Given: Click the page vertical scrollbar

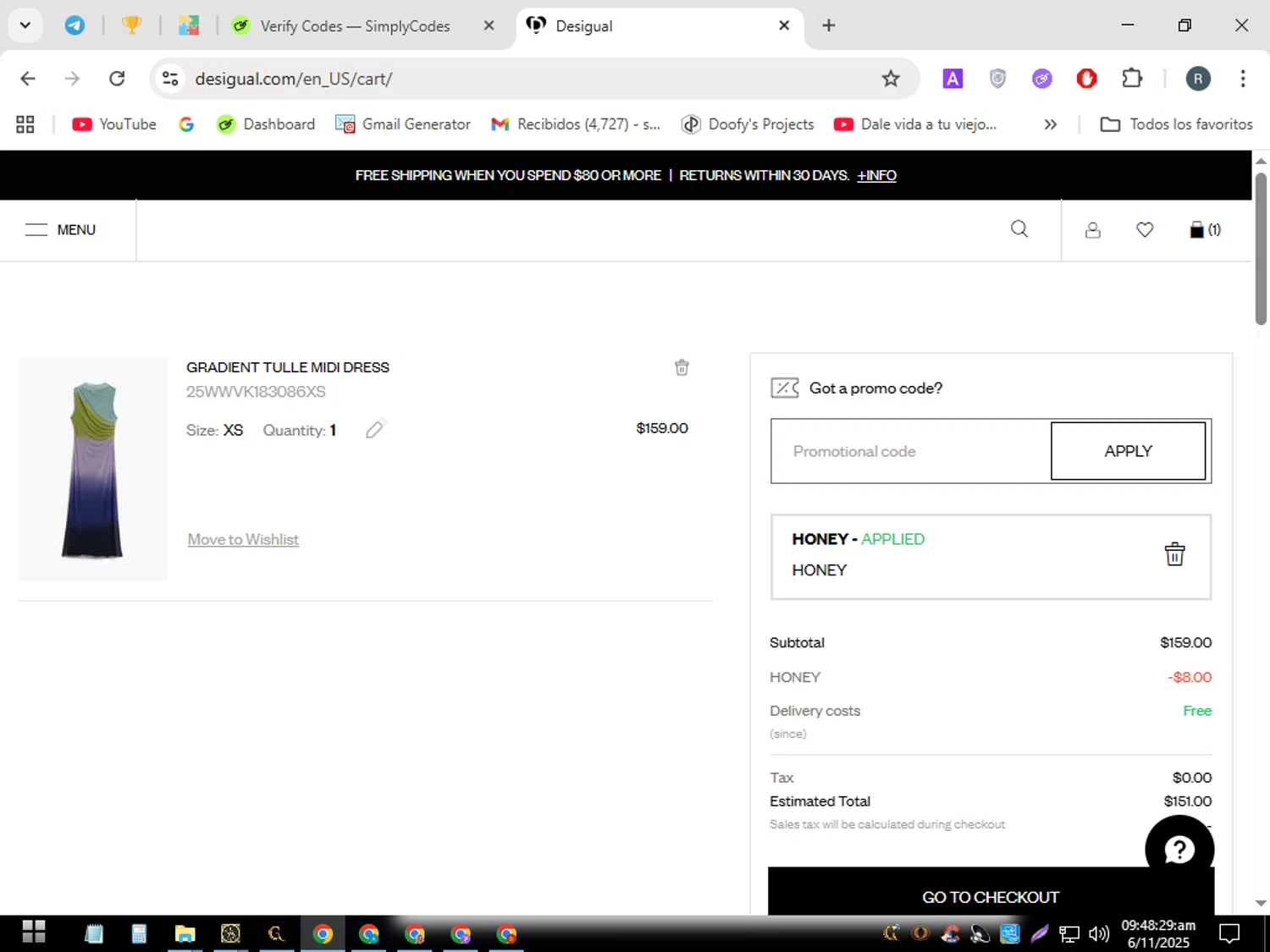Looking at the screenshot, I should coord(1261,249).
